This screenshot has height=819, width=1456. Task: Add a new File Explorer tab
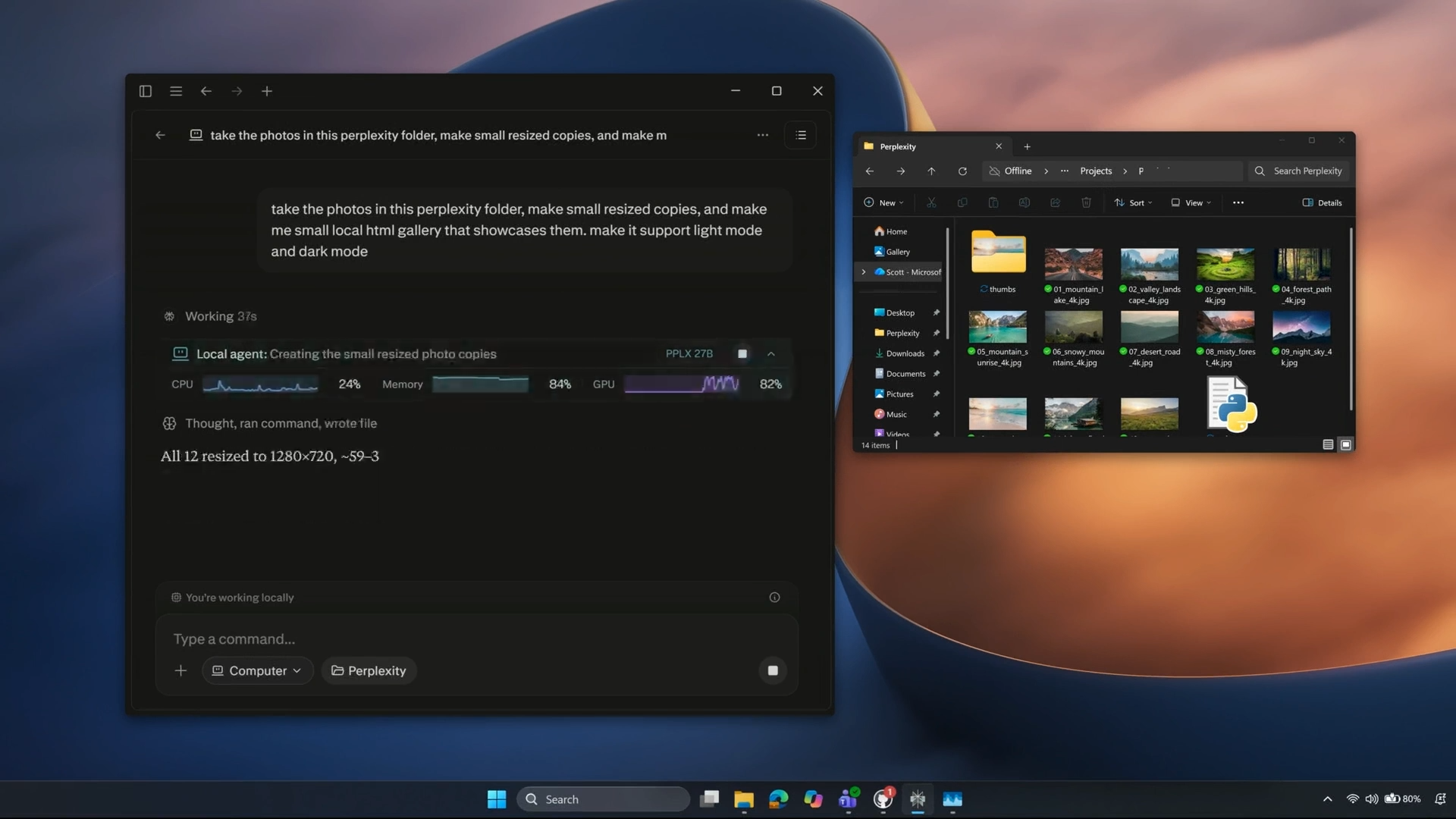coord(1027,146)
